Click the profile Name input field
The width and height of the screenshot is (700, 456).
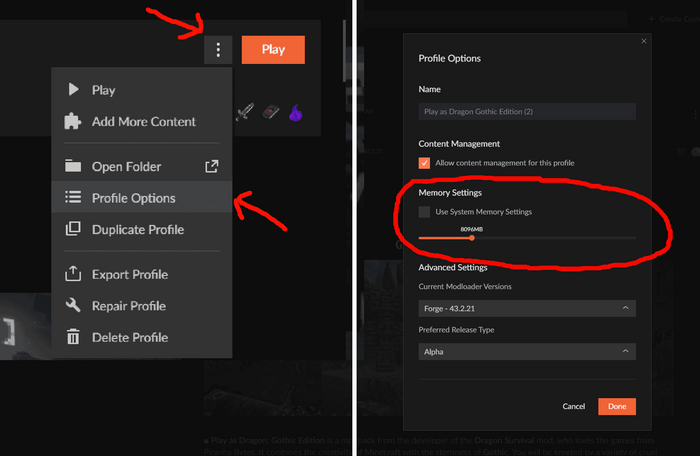(527, 112)
